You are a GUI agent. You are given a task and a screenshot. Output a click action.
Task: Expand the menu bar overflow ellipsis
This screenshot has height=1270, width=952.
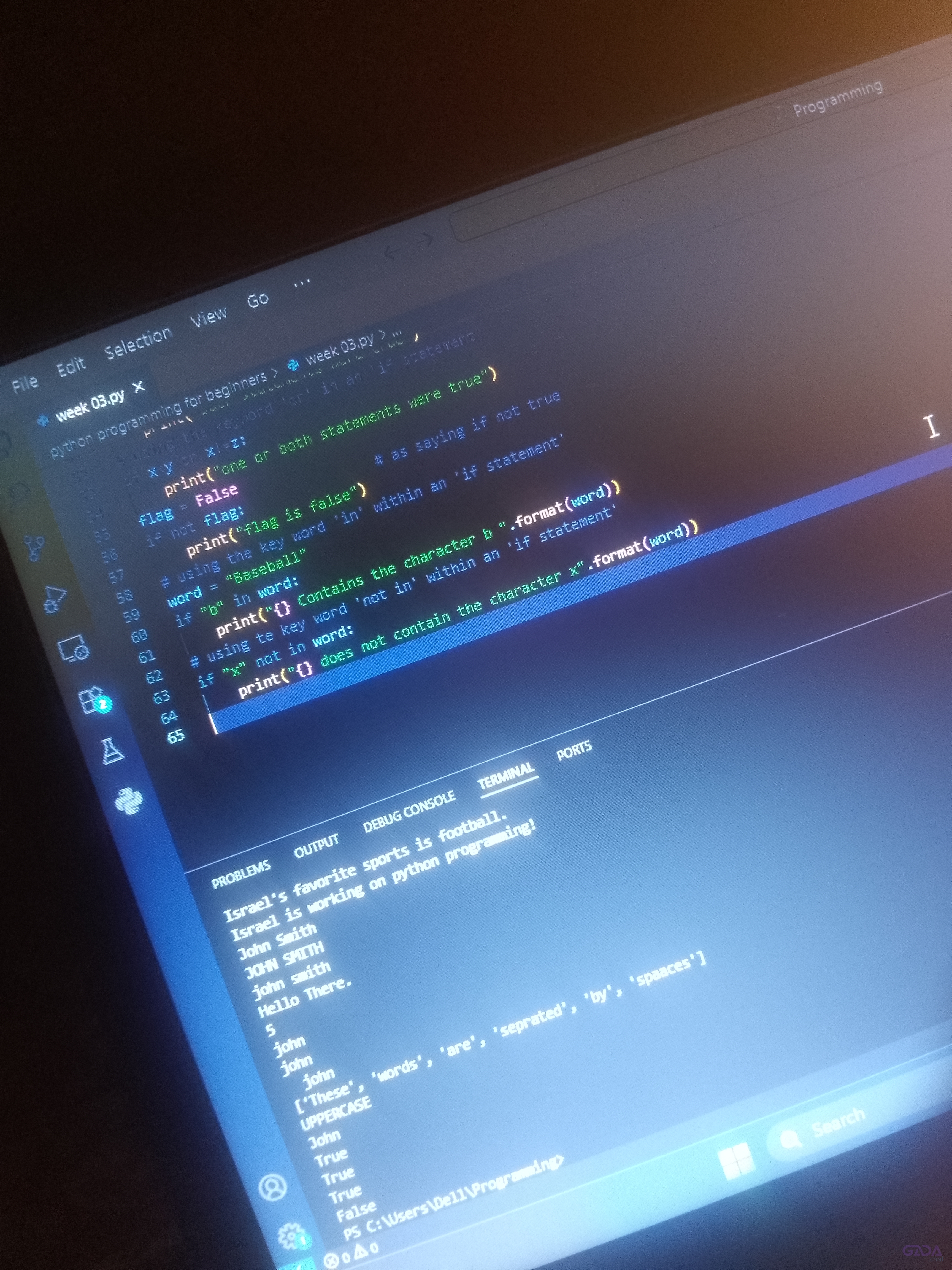click(302, 283)
